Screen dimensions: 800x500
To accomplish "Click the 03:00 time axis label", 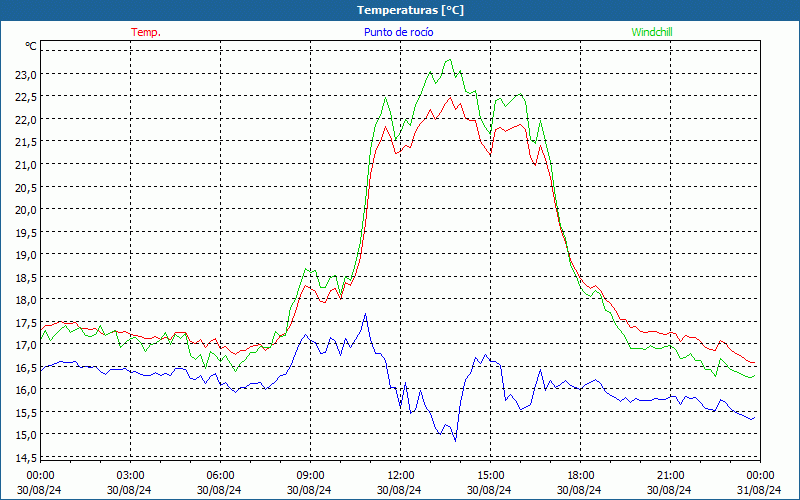I will coord(130,475).
